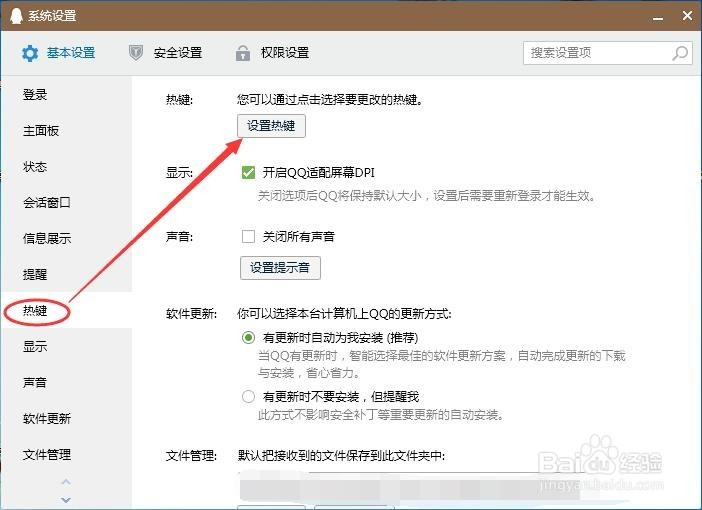This screenshot has width=702, height=510.
Task: Click the 文件管理: section label
Action: [191, 456]
